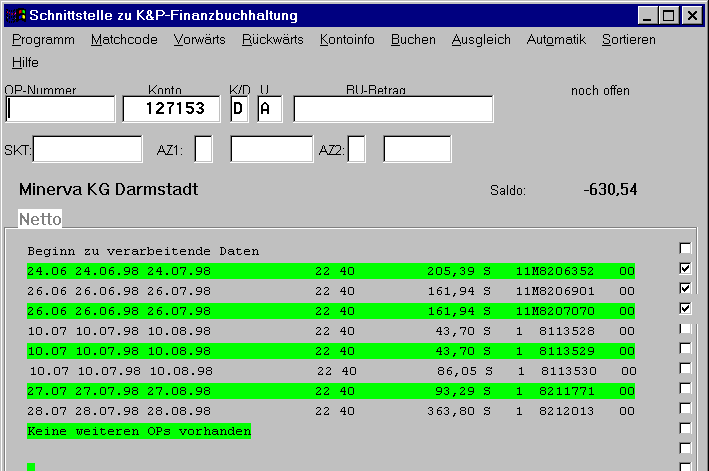Click the BU-Betrag input field
709x471 pixels.
[393, 109]
